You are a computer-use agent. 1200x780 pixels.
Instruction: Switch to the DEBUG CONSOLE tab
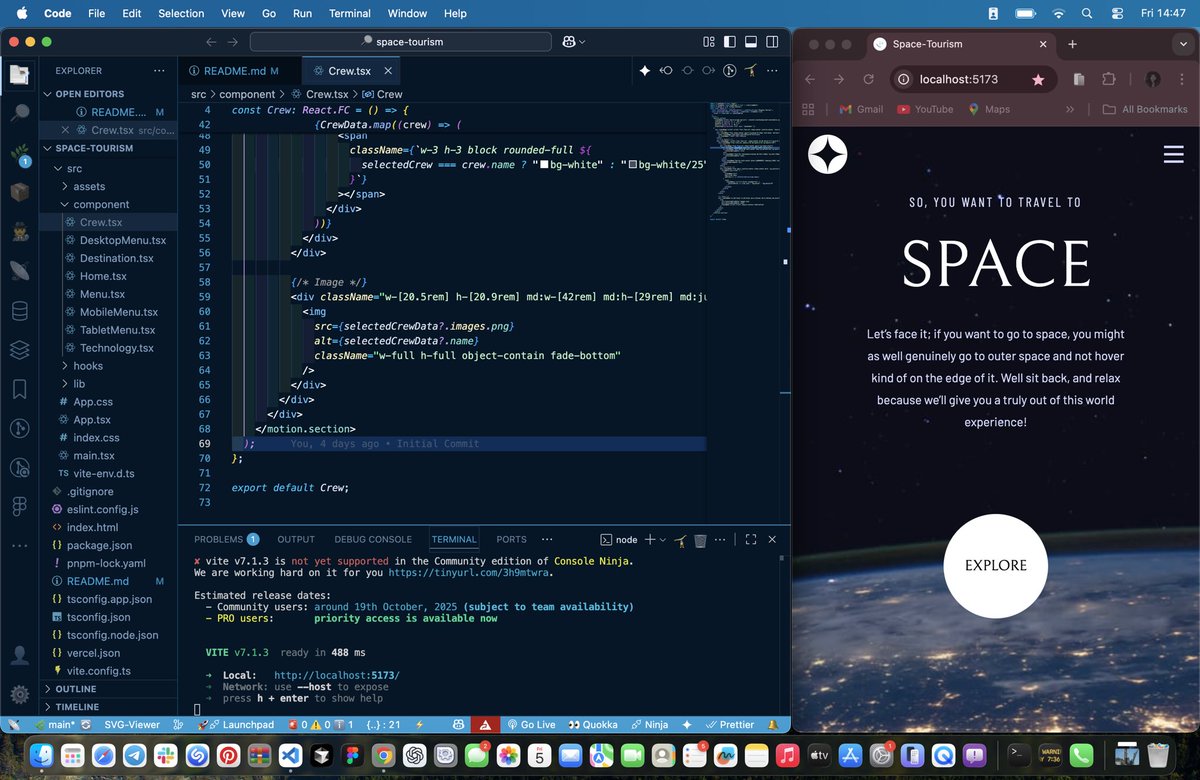point(373,539)
